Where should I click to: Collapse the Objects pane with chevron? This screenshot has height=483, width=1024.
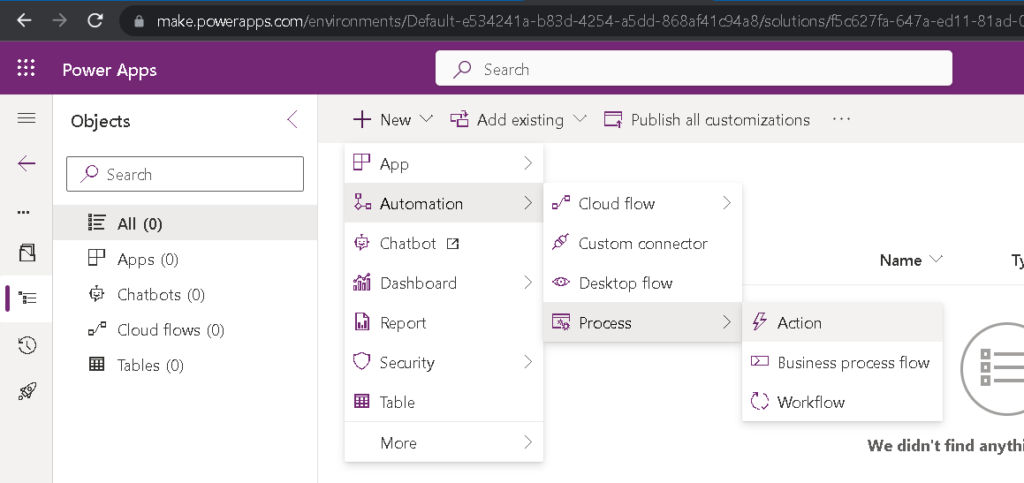click(x=292, y=120)
